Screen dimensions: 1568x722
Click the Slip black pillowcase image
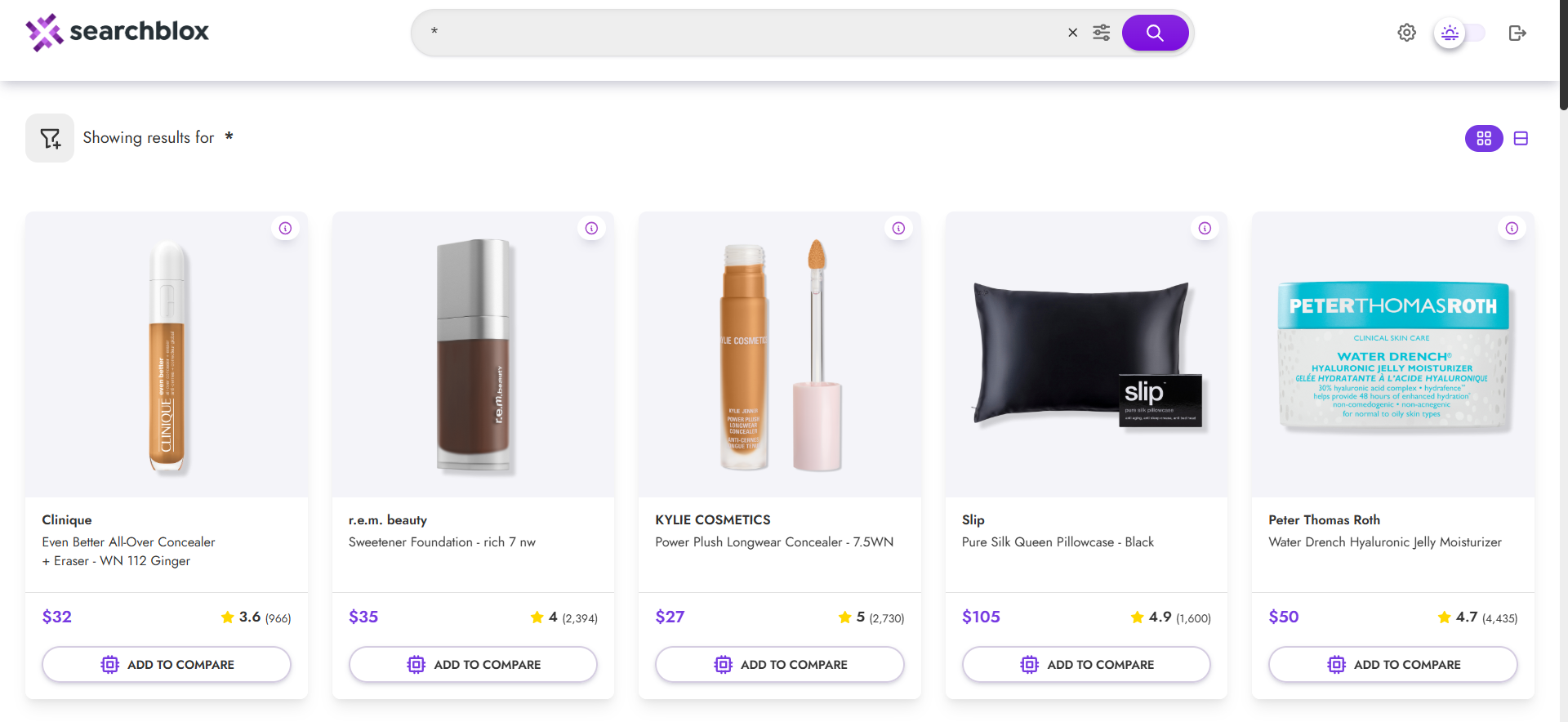(x=1086, y=355)
